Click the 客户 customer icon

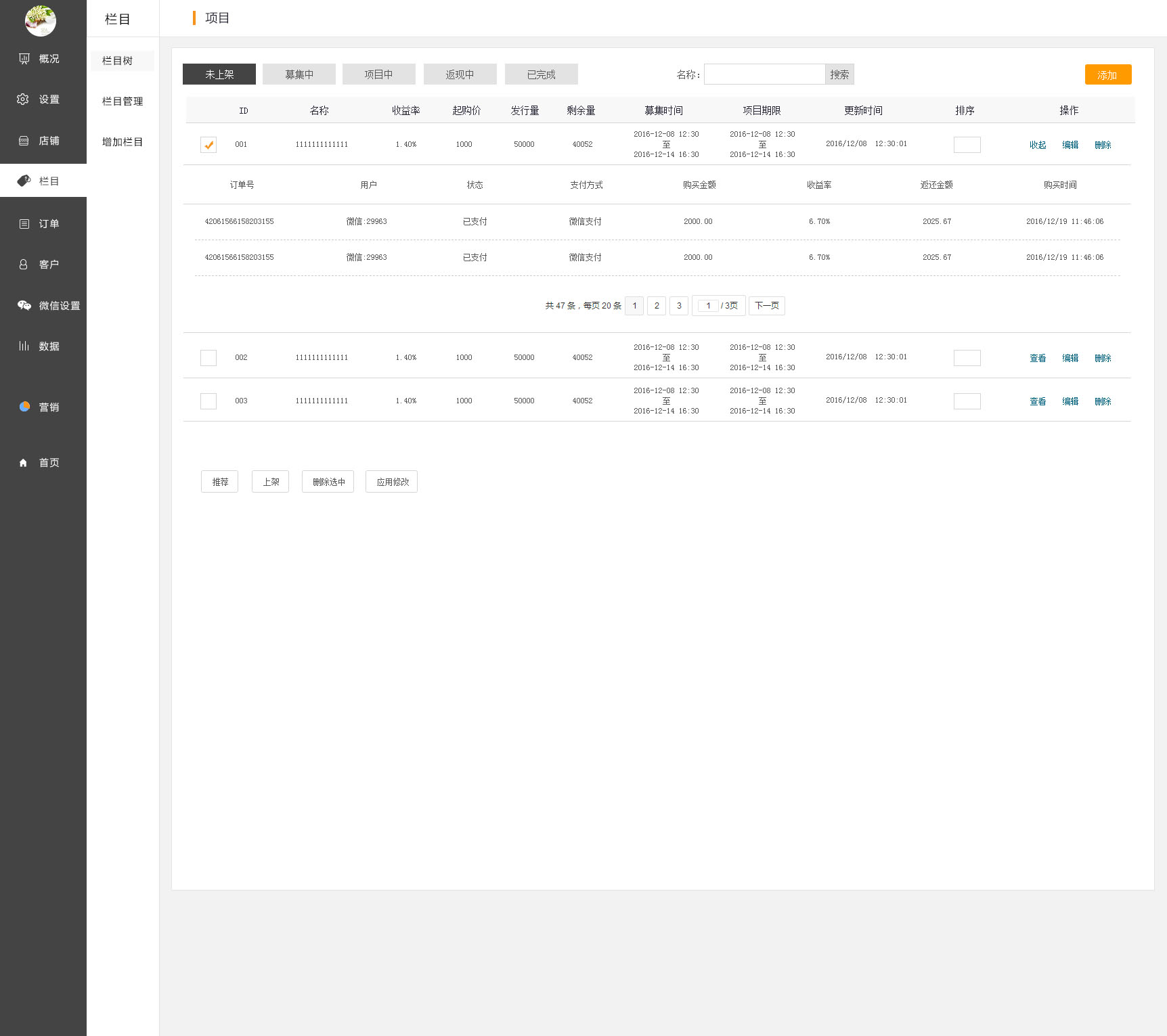24,265
